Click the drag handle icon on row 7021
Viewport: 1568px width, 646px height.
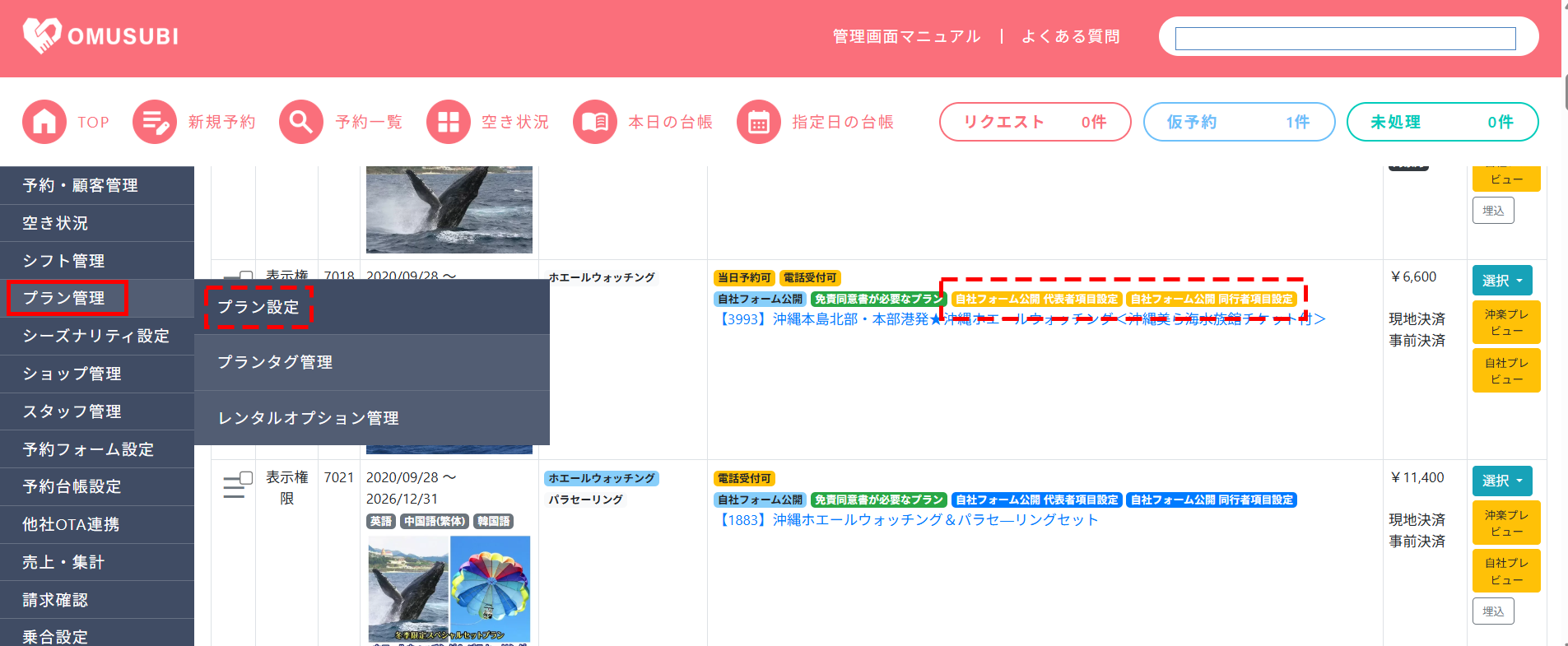(233, 487)
